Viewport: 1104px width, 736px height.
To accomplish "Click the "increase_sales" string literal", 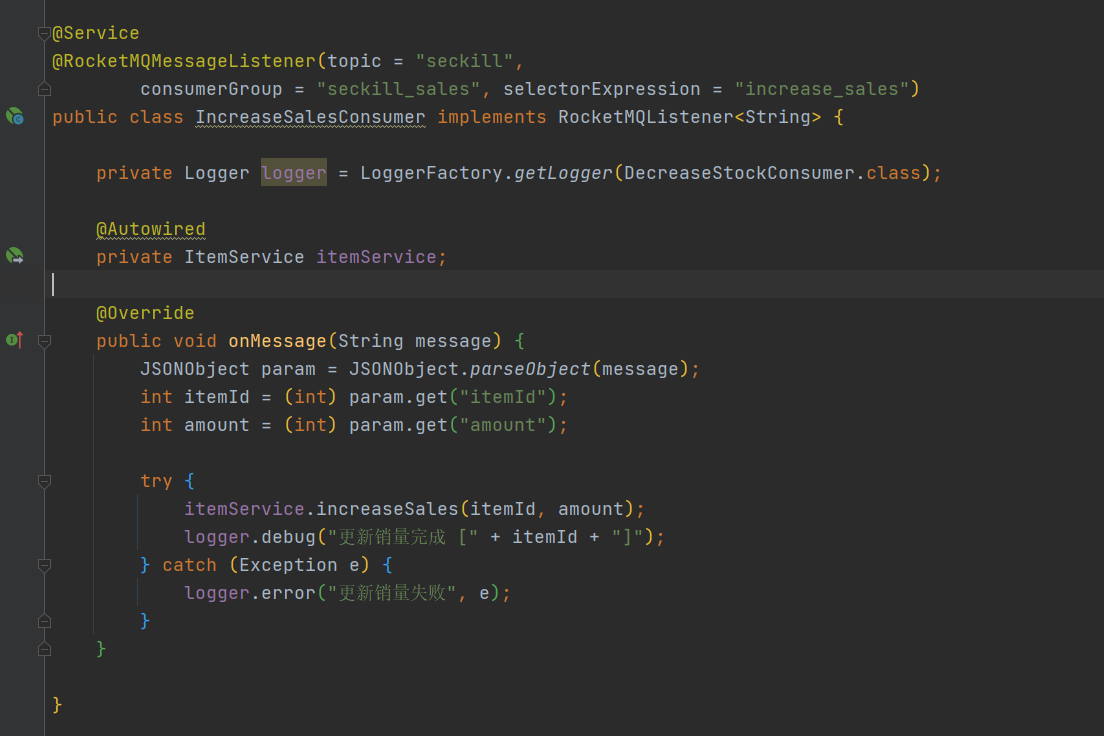I will pos(822,89).
